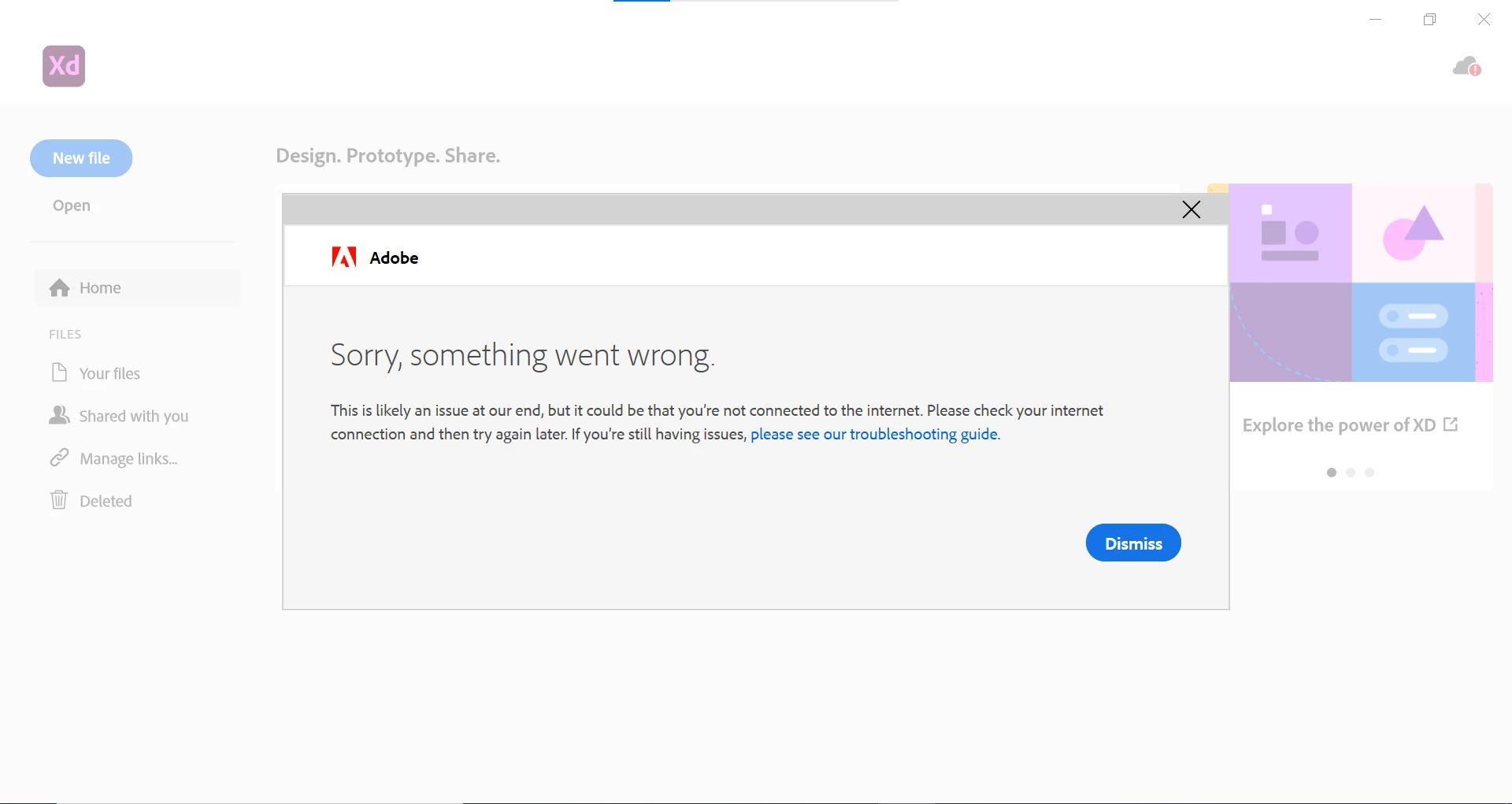
Task: Minimize the XD window
Action: tap(1376, 20)
